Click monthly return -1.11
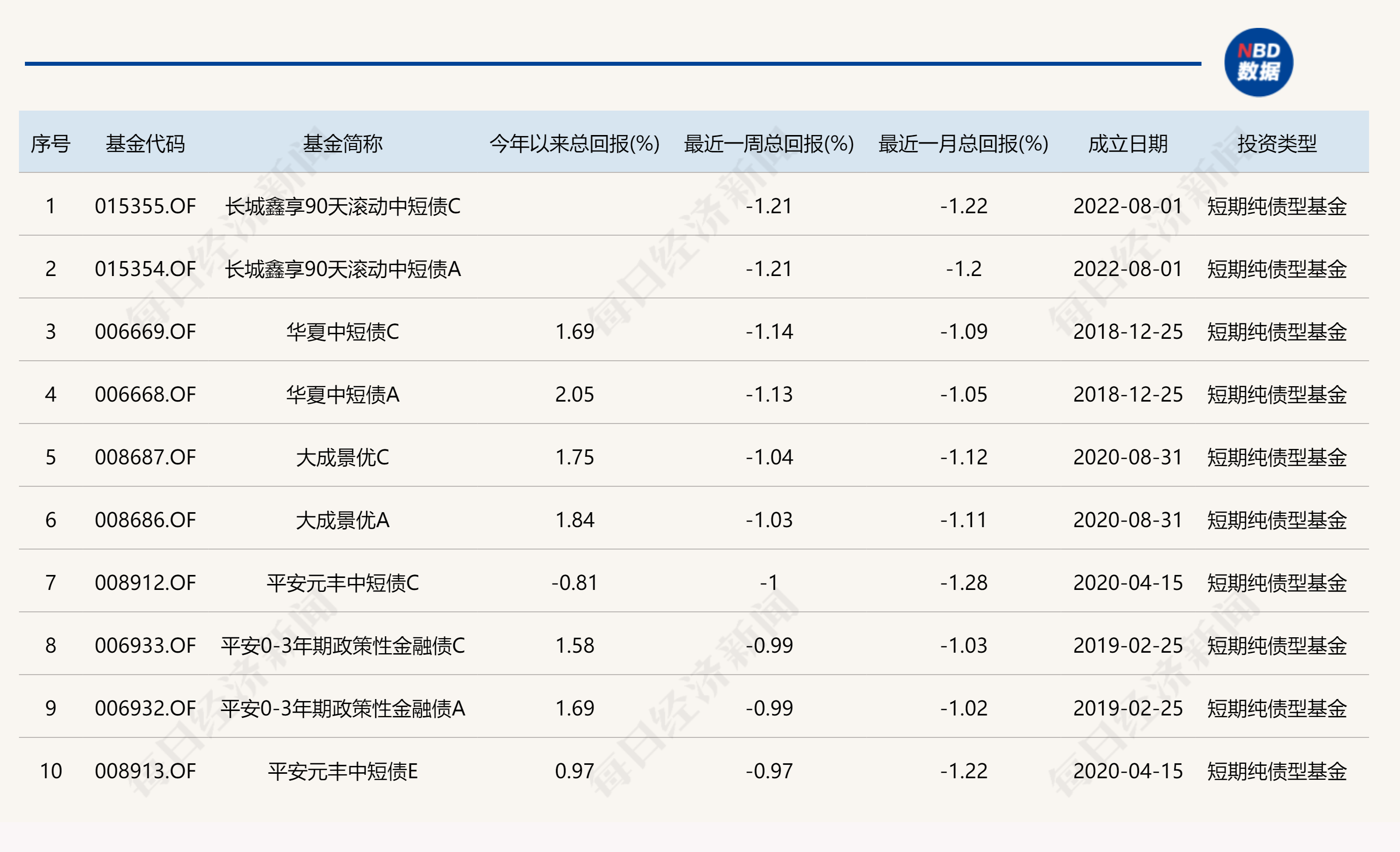Image resolution: width=1400 pixels, height=852 pixels. pyautogui.click(x=964, y=520)
